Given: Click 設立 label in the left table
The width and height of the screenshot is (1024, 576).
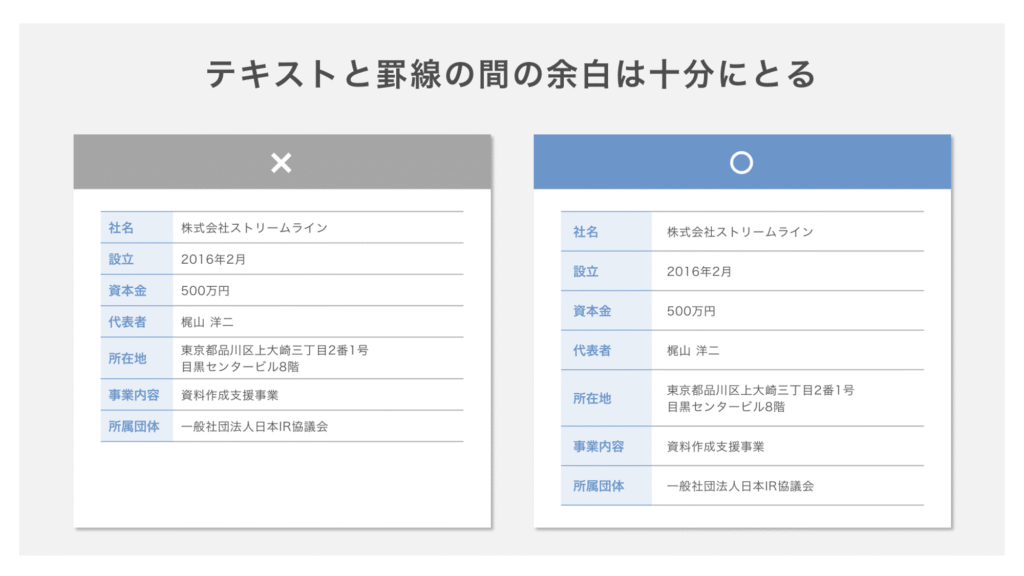Looking at the screenshot, I should coord(121,259).
